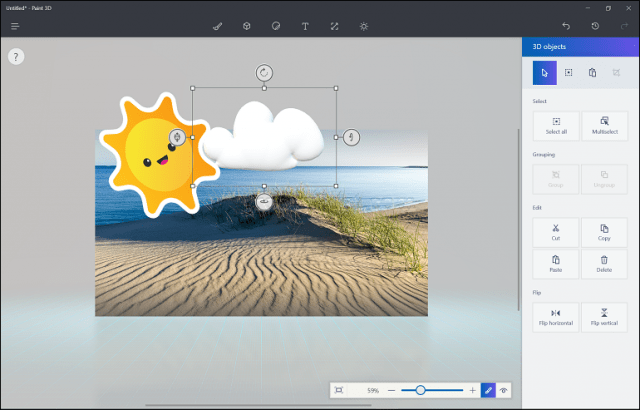
Task: Click the zoom slider thumb
Action: click(420, 390)
